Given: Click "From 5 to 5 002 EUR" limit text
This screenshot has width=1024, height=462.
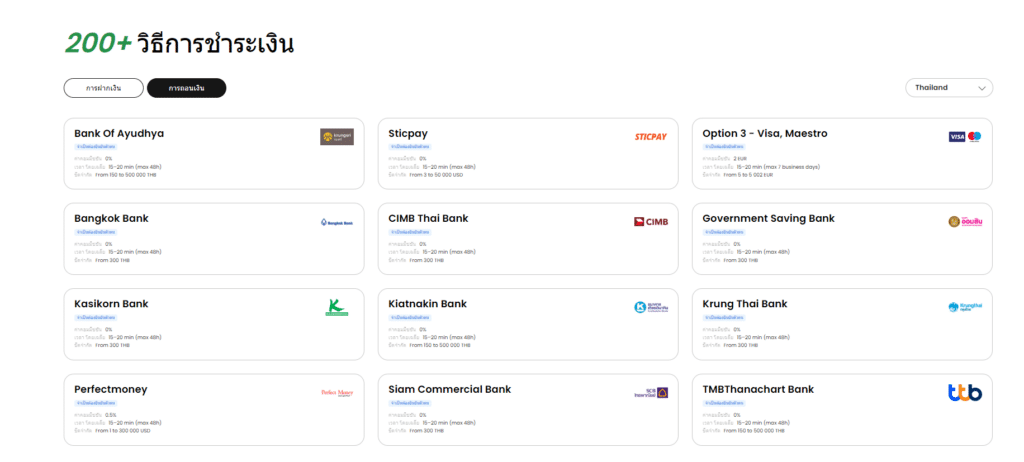Looking at the screenshot, I should tap(748, 175).
